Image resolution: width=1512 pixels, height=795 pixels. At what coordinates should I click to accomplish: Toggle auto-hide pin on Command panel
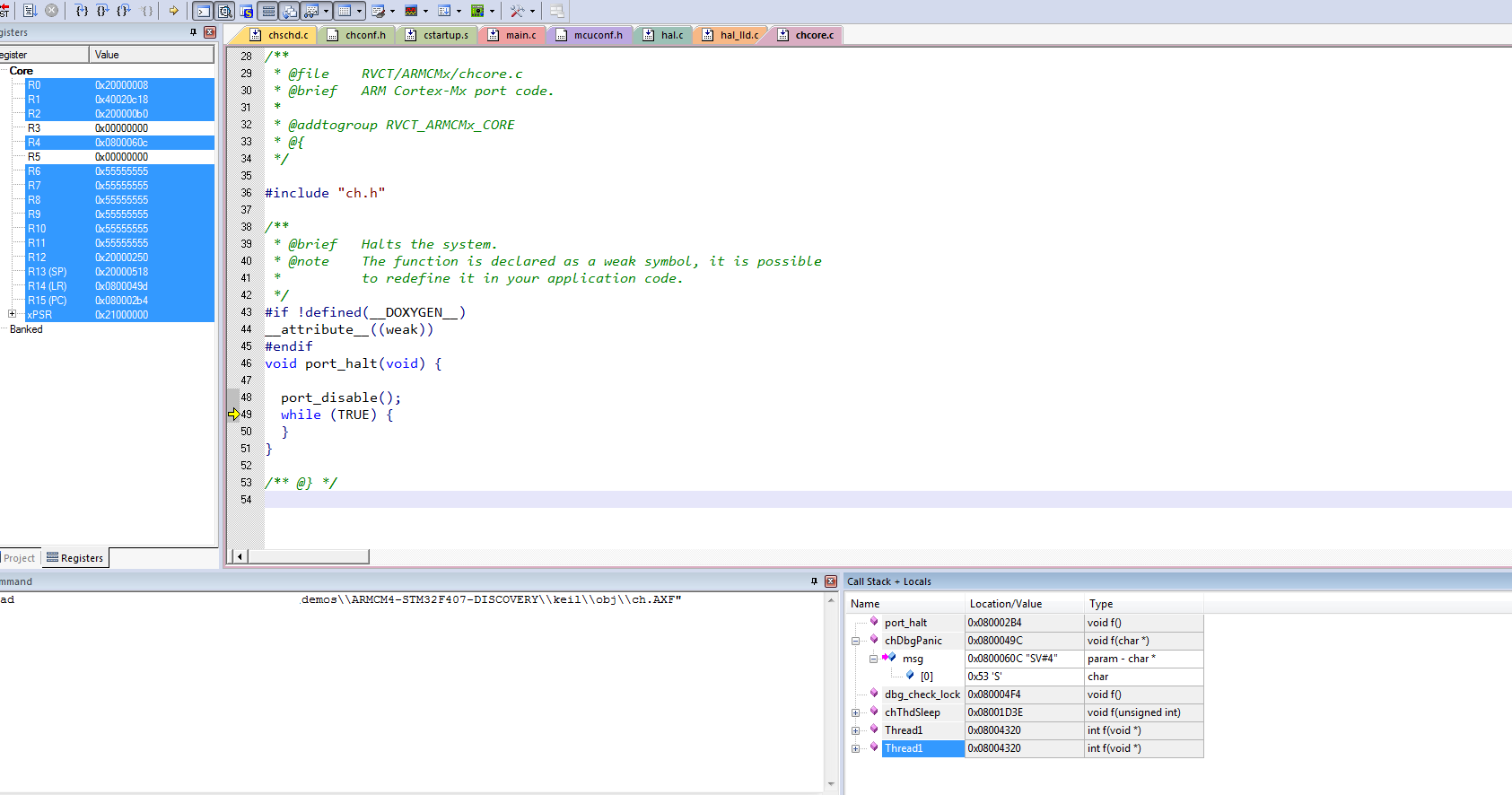coord(814,581)
